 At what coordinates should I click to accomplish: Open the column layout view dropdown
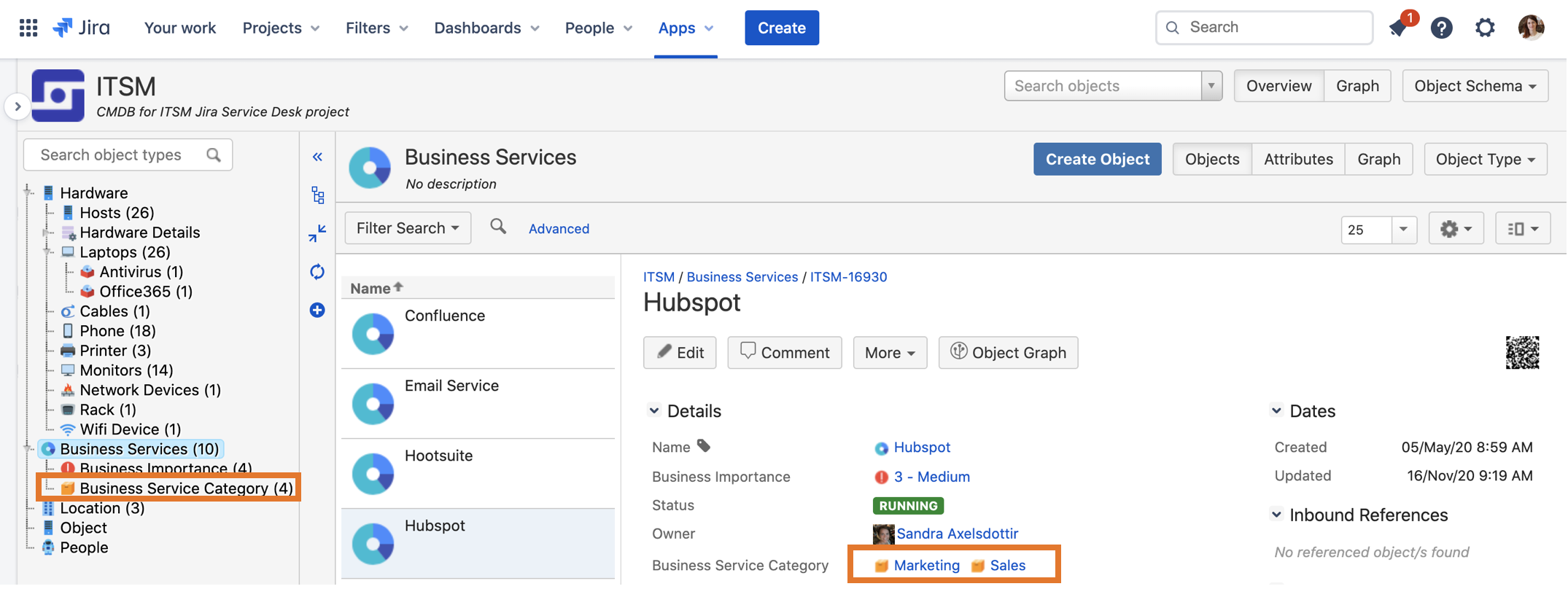coord(1522,229)
